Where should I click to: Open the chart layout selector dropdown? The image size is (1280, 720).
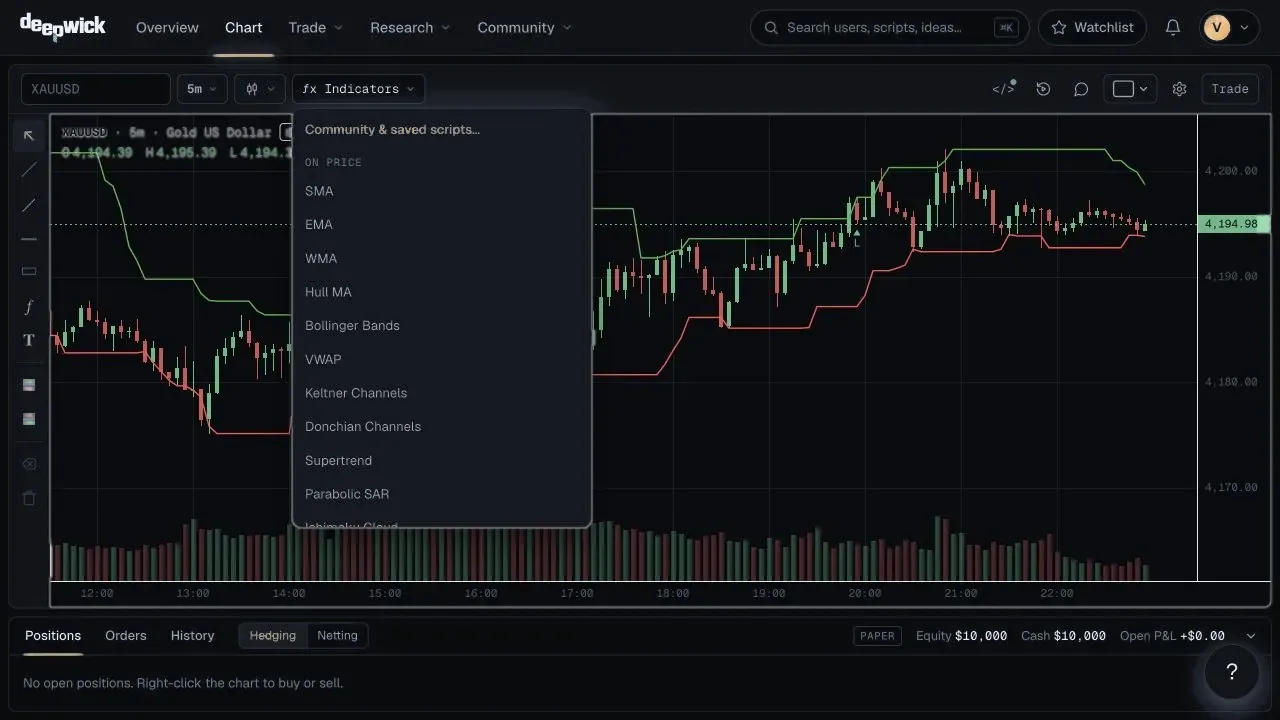(1130, 89)
